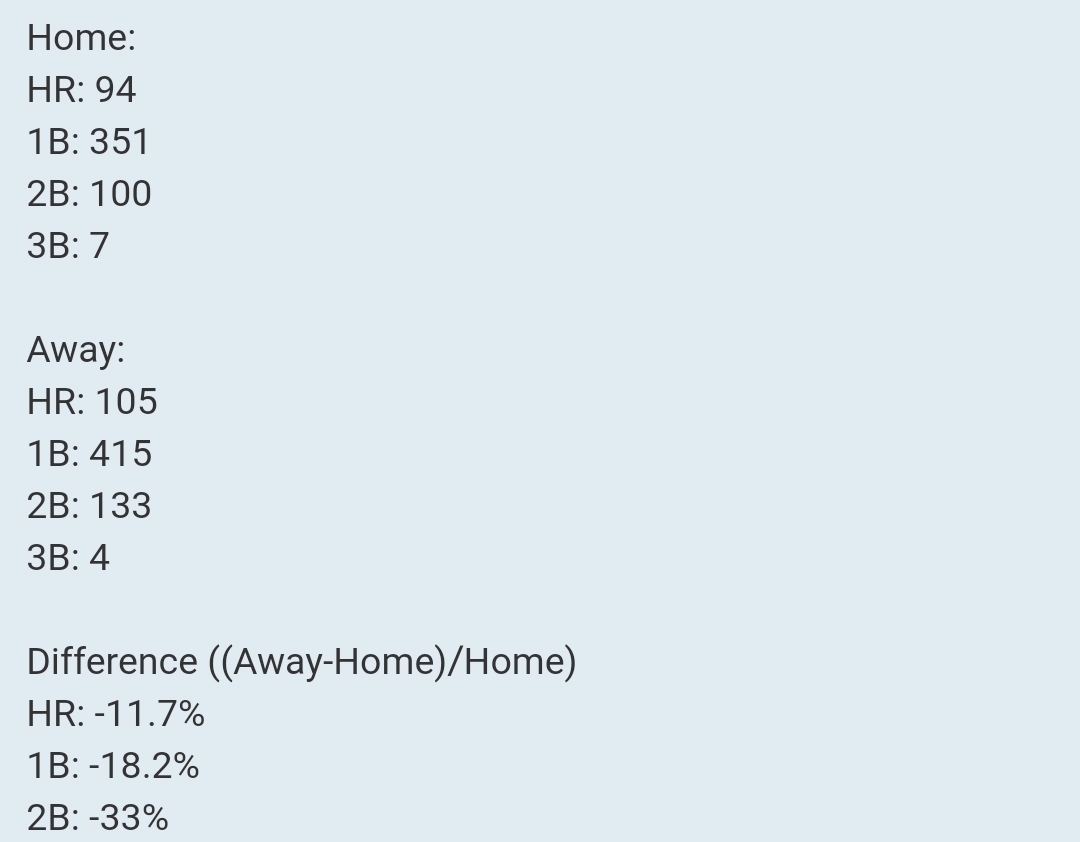Click the "2B:" label under Home
The image size is (1080, 842).
coord(53,194)
